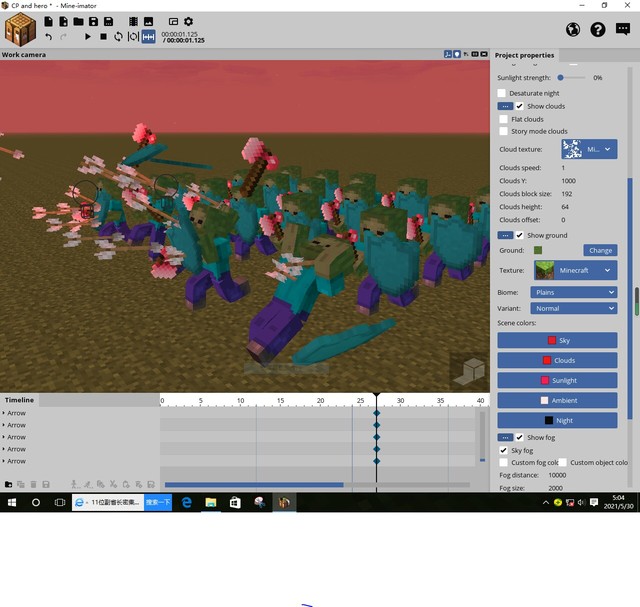Click the Mine-imator crafting table logo
640x607 pixels.
tap(20, 29)
